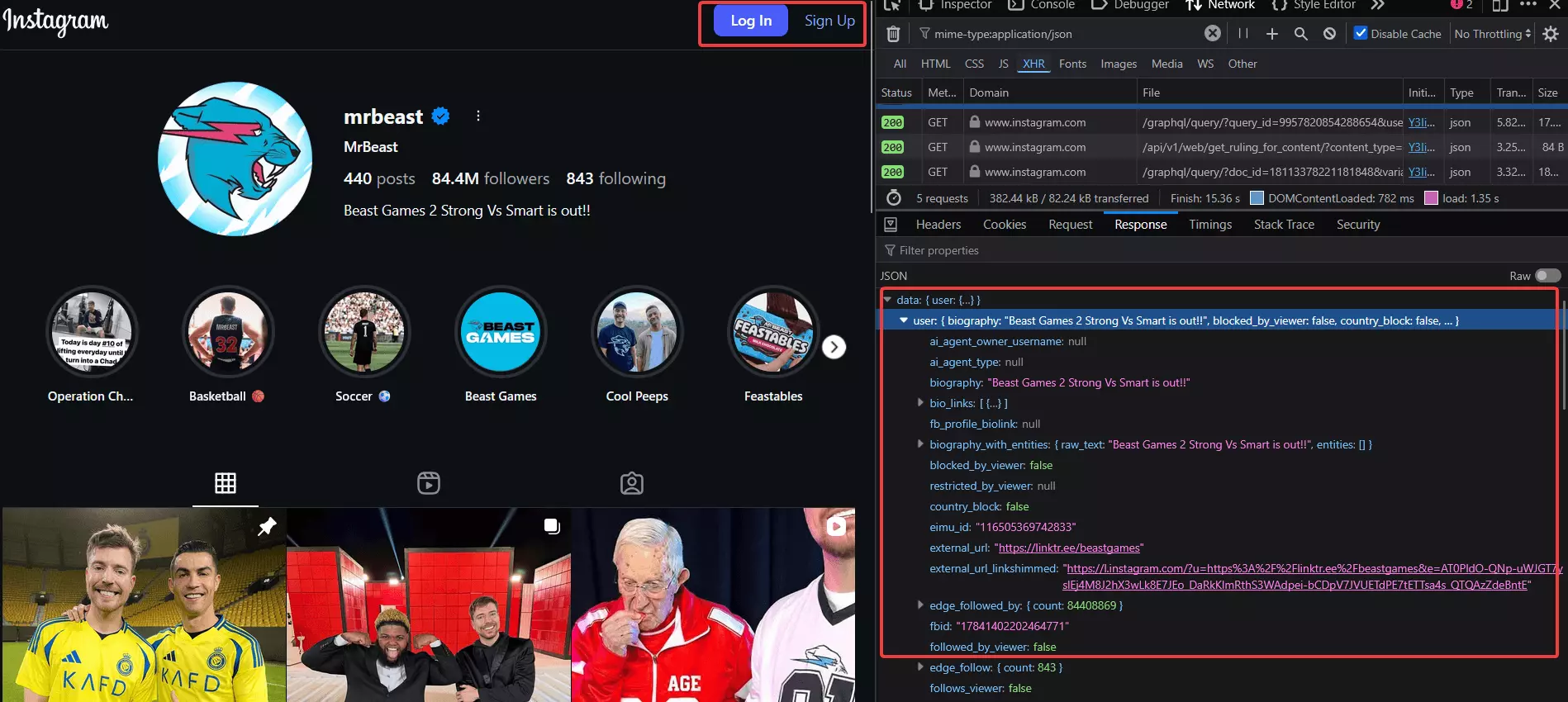Uncheck the Disable Cache checkbox
The height and width of the screenshot is (702, 1568).
(x=1361, y=33)
